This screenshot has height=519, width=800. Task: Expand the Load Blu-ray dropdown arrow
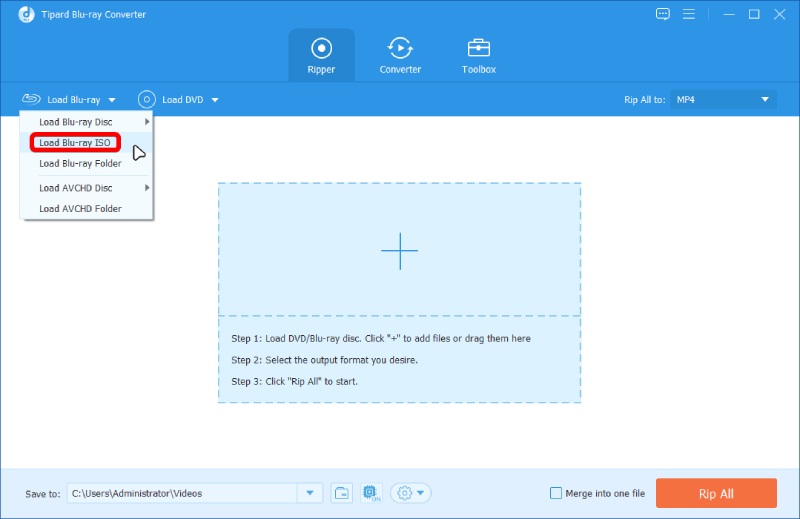click(112, 100)
